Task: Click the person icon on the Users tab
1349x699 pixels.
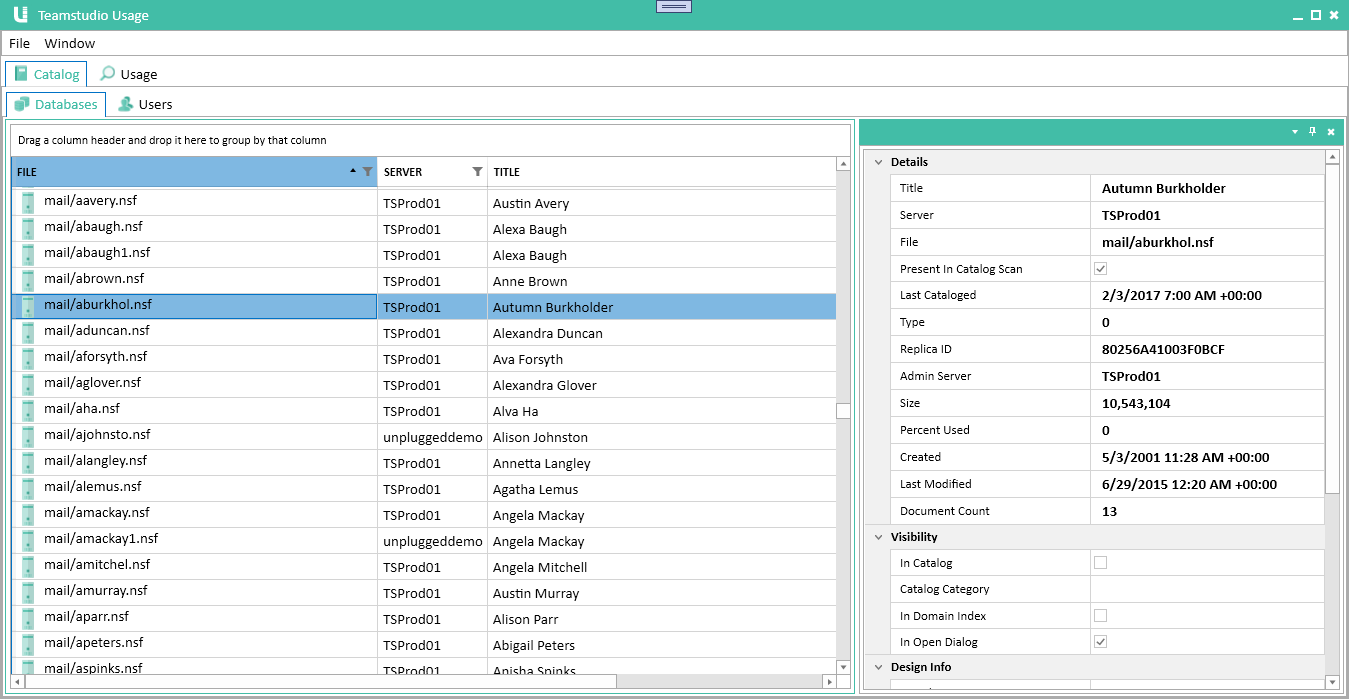Action: click(x=124, y=103)
